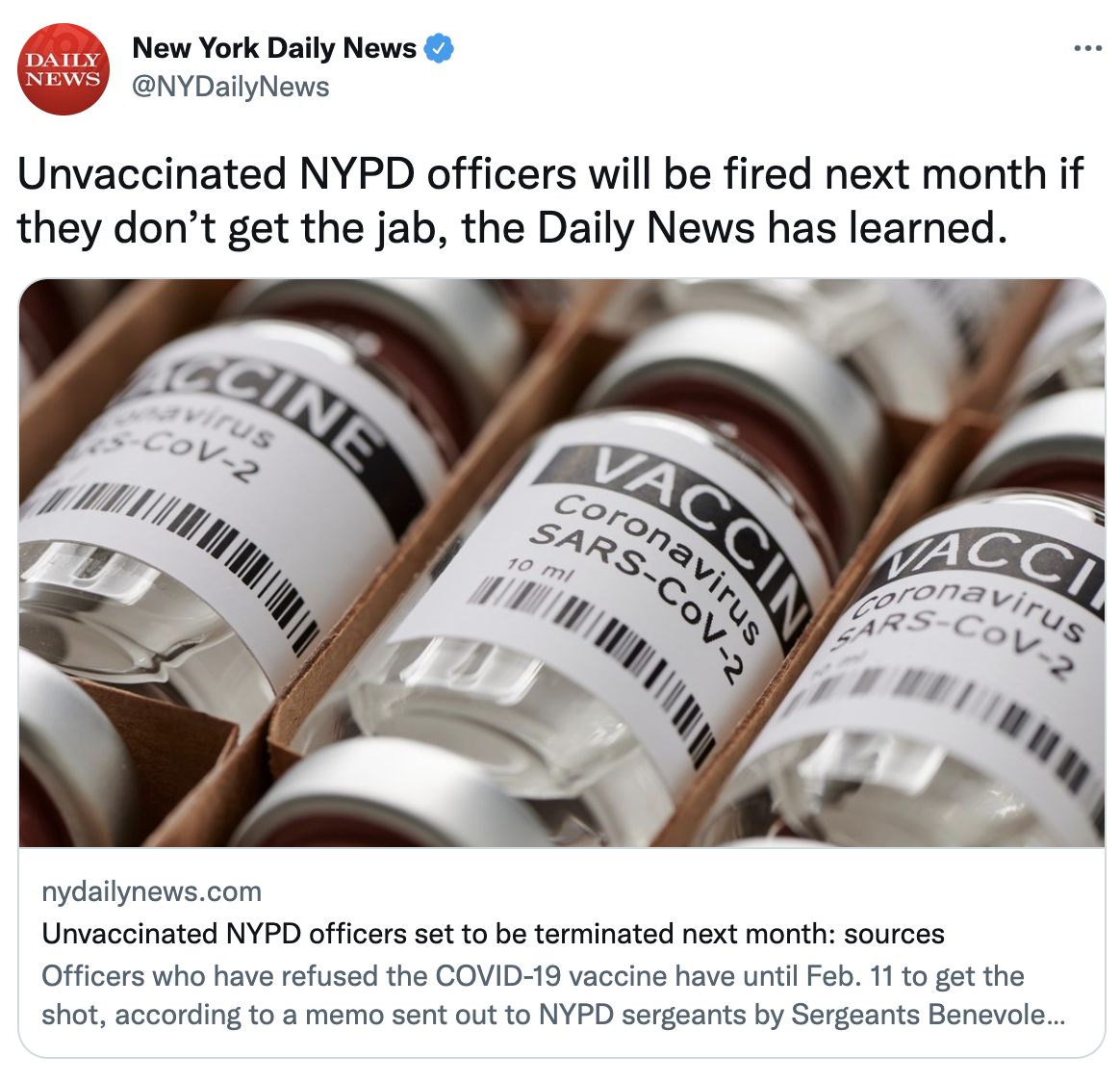Open the three-dot more options menu
1120x1082 pixels.
[1088, 48]
